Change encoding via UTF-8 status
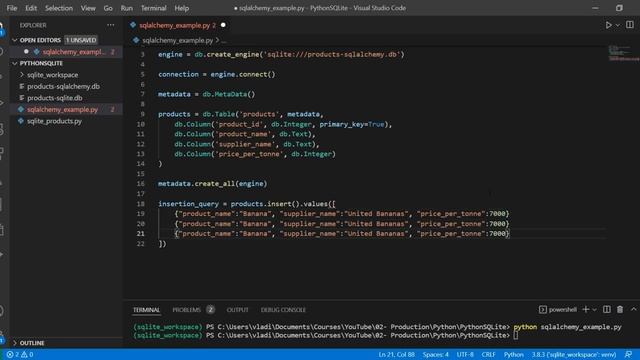 click(465, 355)
